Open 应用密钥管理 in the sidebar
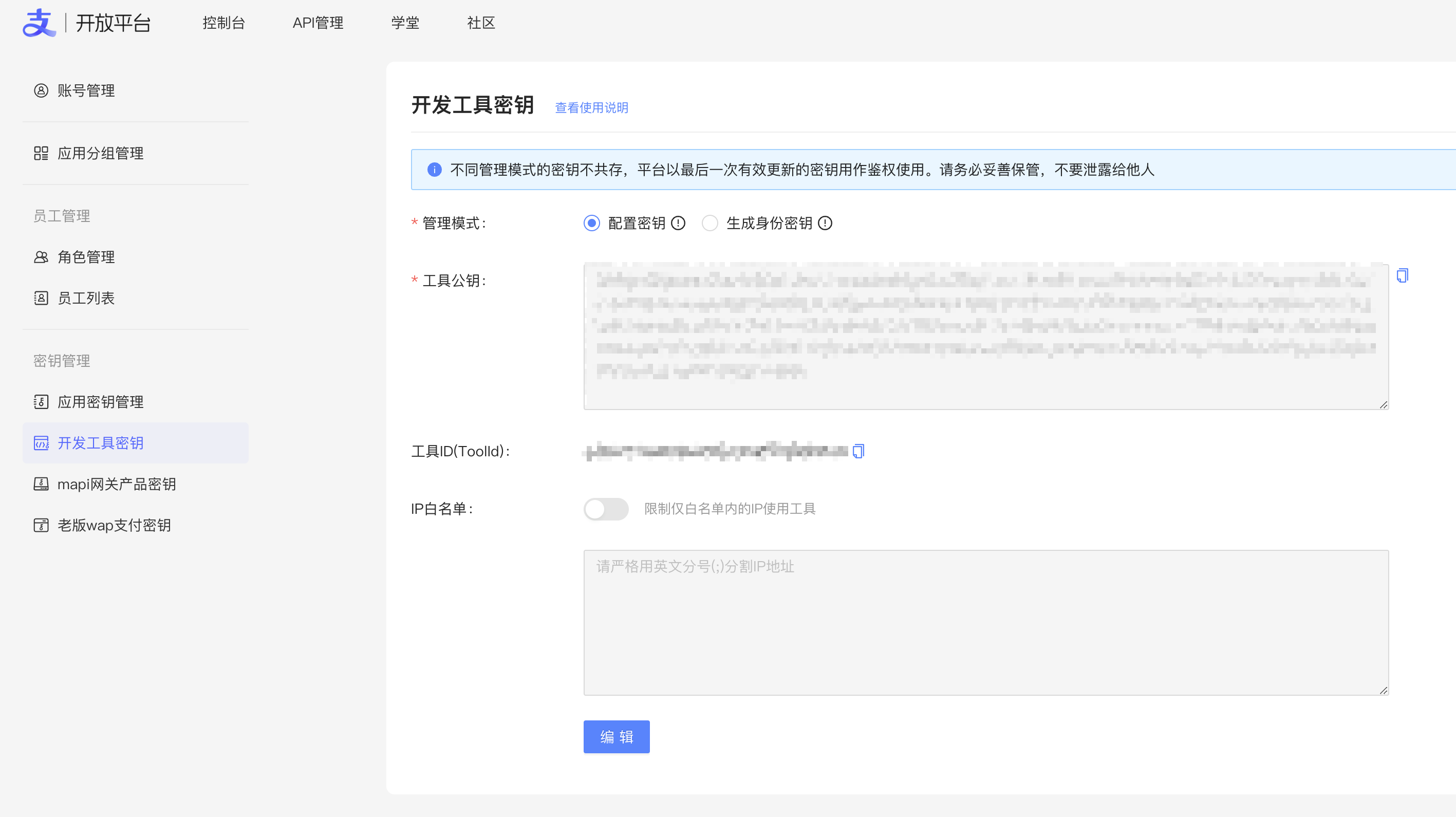The width and height of the screenshot is (1456, 817). [x=100, y=401]
